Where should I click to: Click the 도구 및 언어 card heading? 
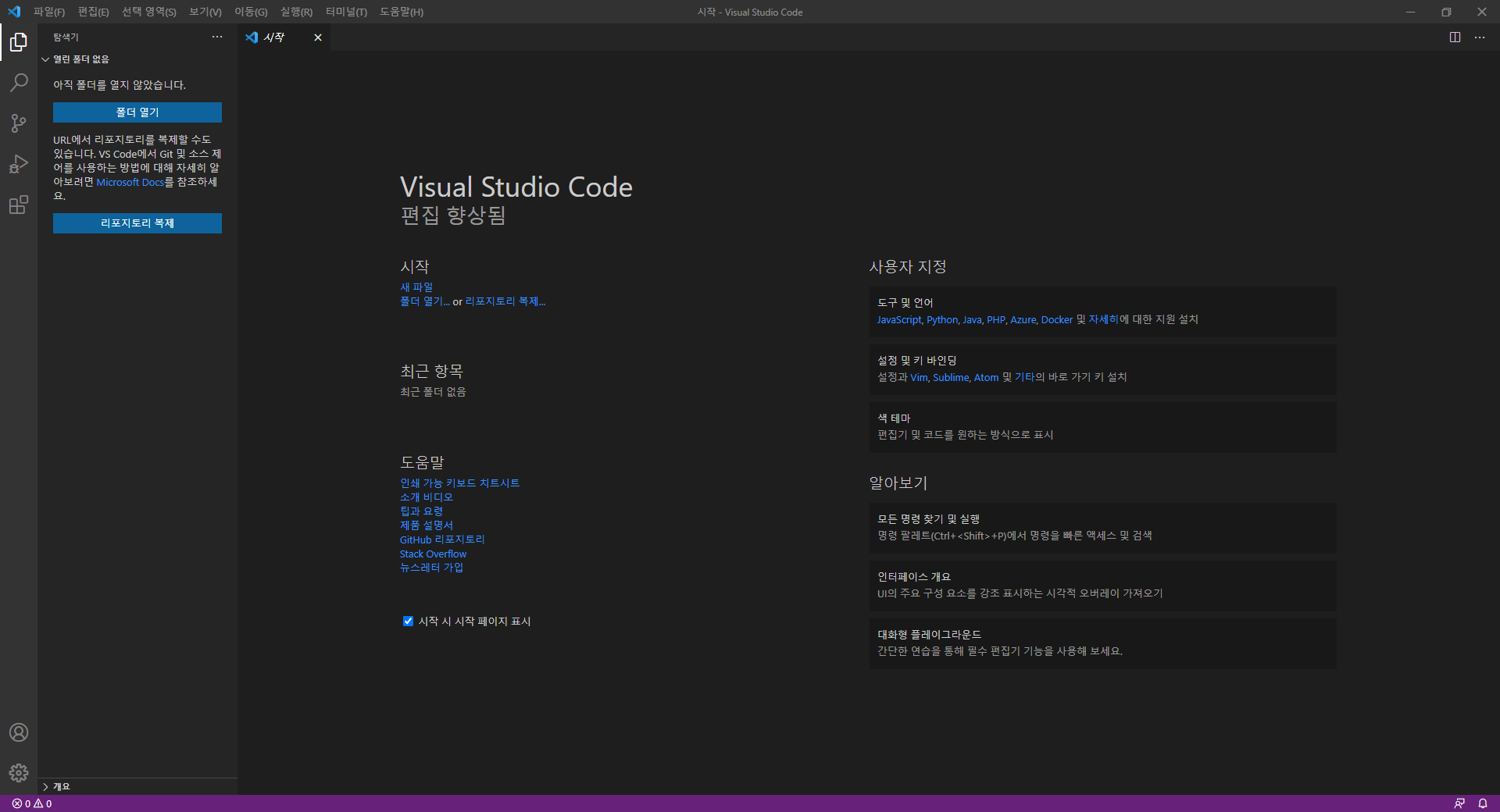(905, 303)
